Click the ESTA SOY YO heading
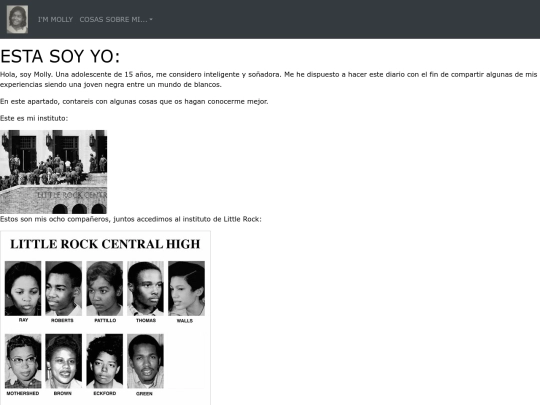 click(x=60, y=56)
